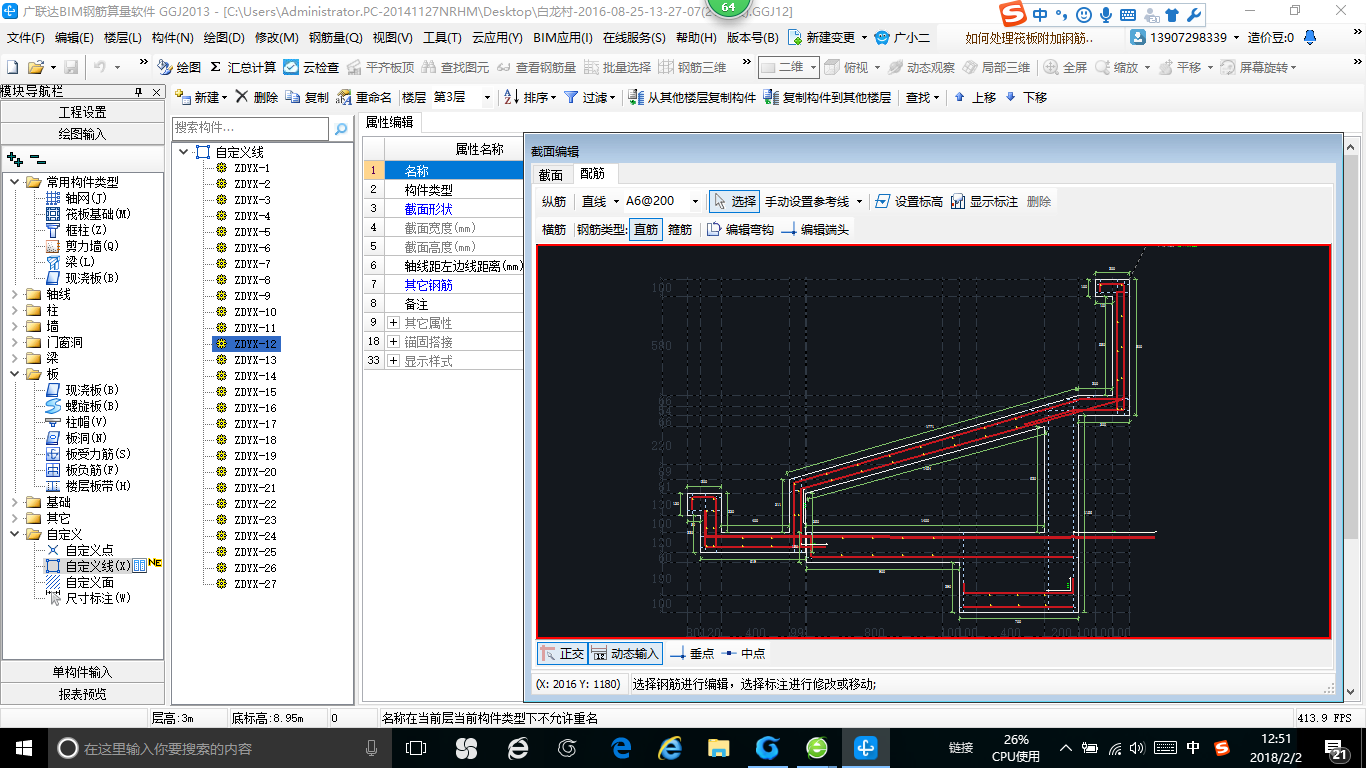Click the collapse-all minus icon in navigator
Viewport: 1366px width, 768px height.
tap(37, 158)
